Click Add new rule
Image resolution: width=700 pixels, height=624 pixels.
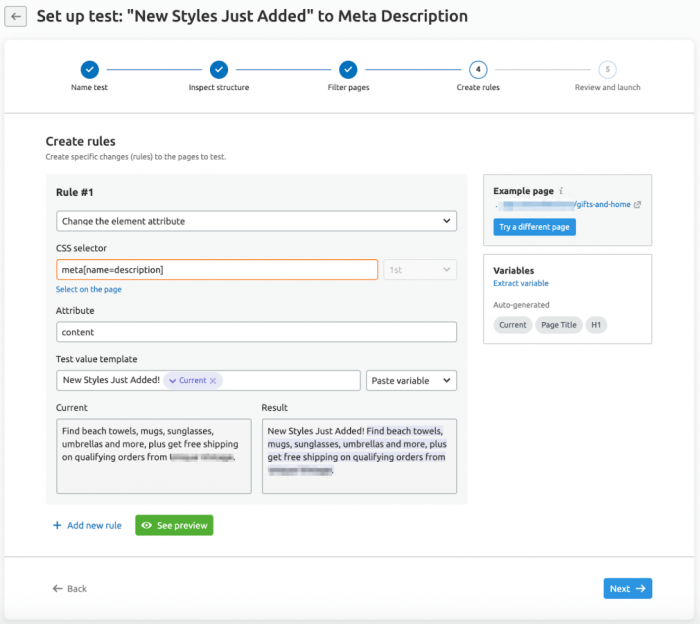pos(88,525)
